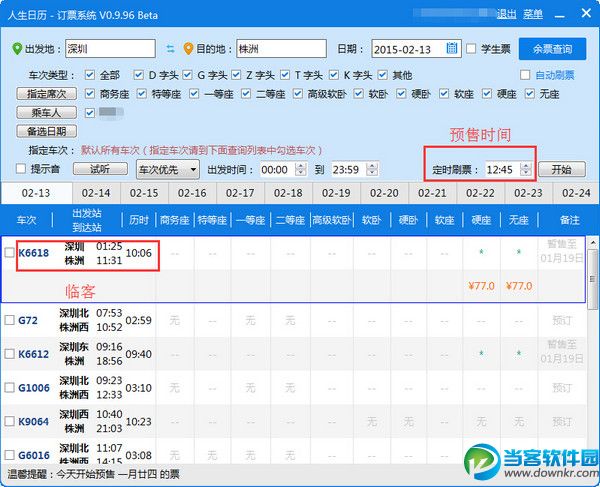The height and width of the screenshot is (487, 600).
Task: Click the green departure location pin icon
Action: pos(17,49)
